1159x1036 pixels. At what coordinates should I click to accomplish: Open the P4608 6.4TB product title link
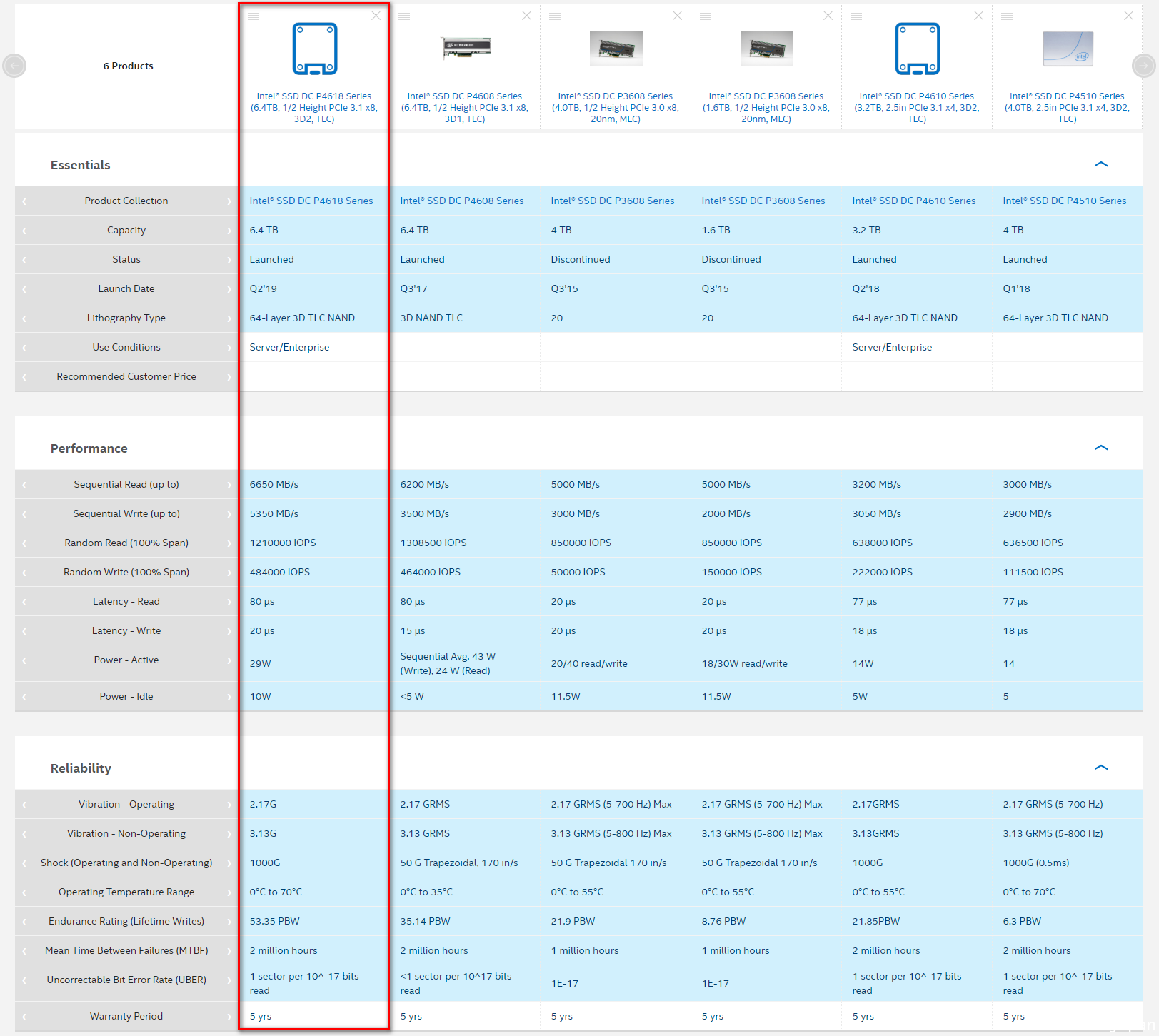tap(465, 107)
